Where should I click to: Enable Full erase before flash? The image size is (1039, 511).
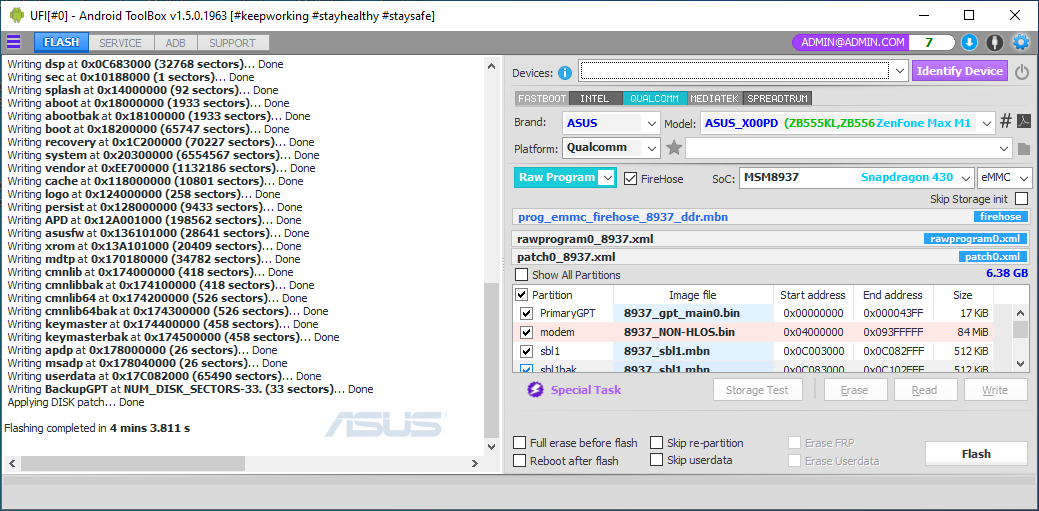tap(520, 443)
